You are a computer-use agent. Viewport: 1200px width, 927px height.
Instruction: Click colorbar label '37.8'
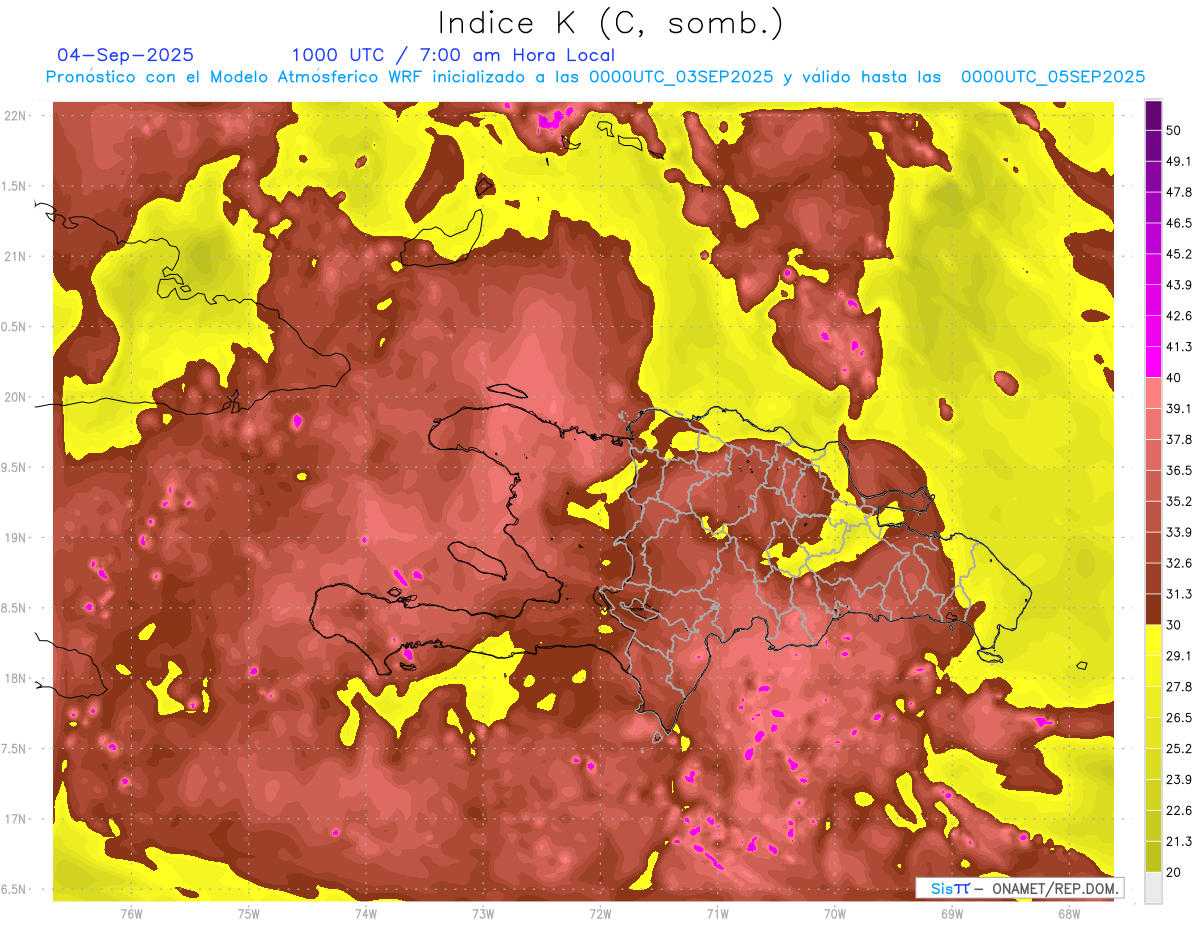1179,439
